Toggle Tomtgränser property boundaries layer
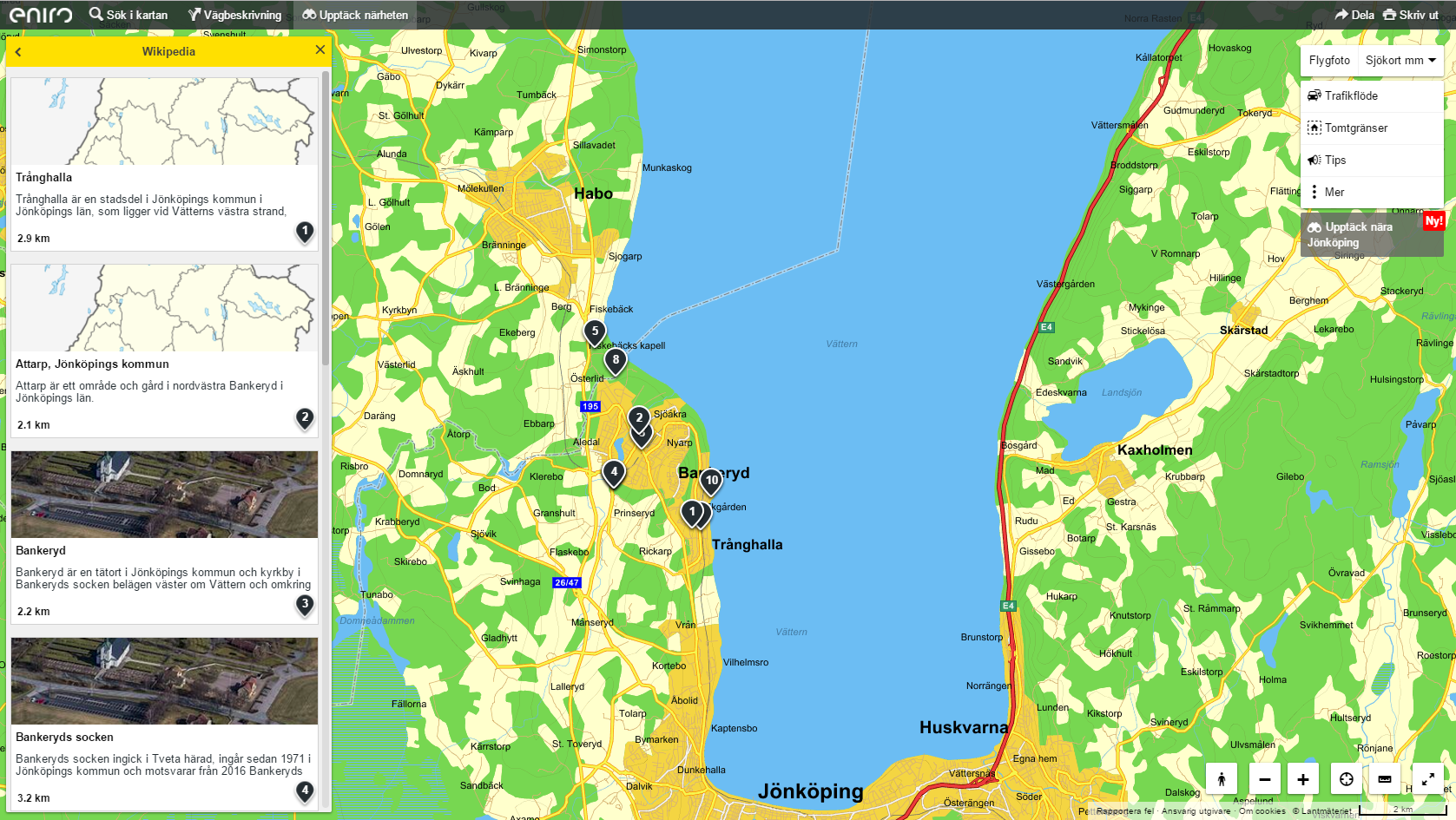 (x=1355, y=128)
